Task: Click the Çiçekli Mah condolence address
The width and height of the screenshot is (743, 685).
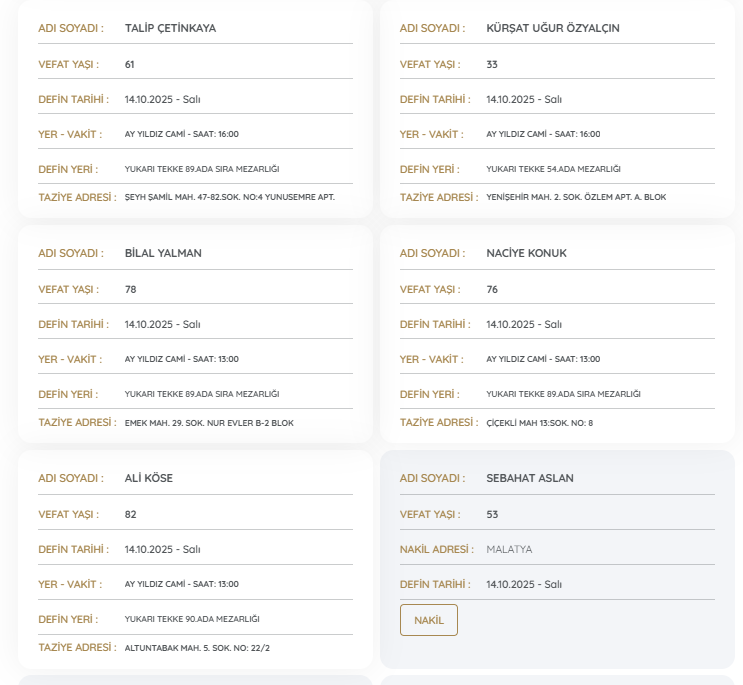Action: tap(539, 423)
